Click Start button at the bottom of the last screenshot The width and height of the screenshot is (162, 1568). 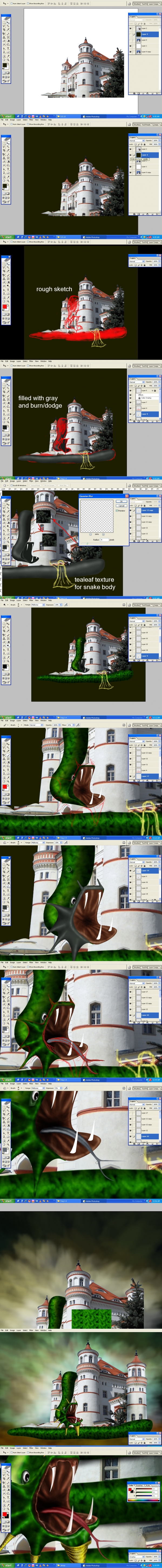[7, 1566]
